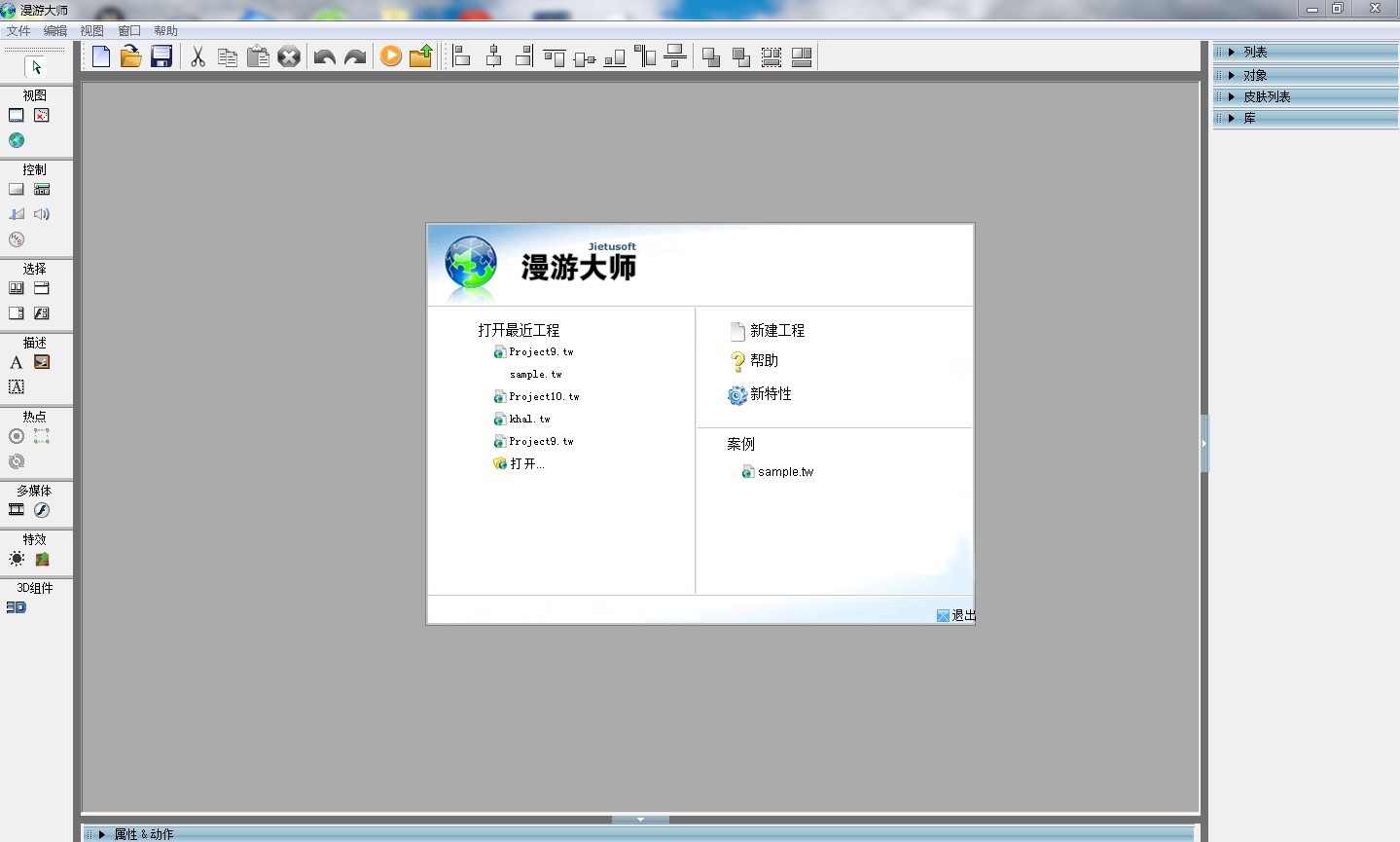Select the thumbnail list tool under 选择
The width and height of the screenshot is (1400, 842).
pos(17,288)
